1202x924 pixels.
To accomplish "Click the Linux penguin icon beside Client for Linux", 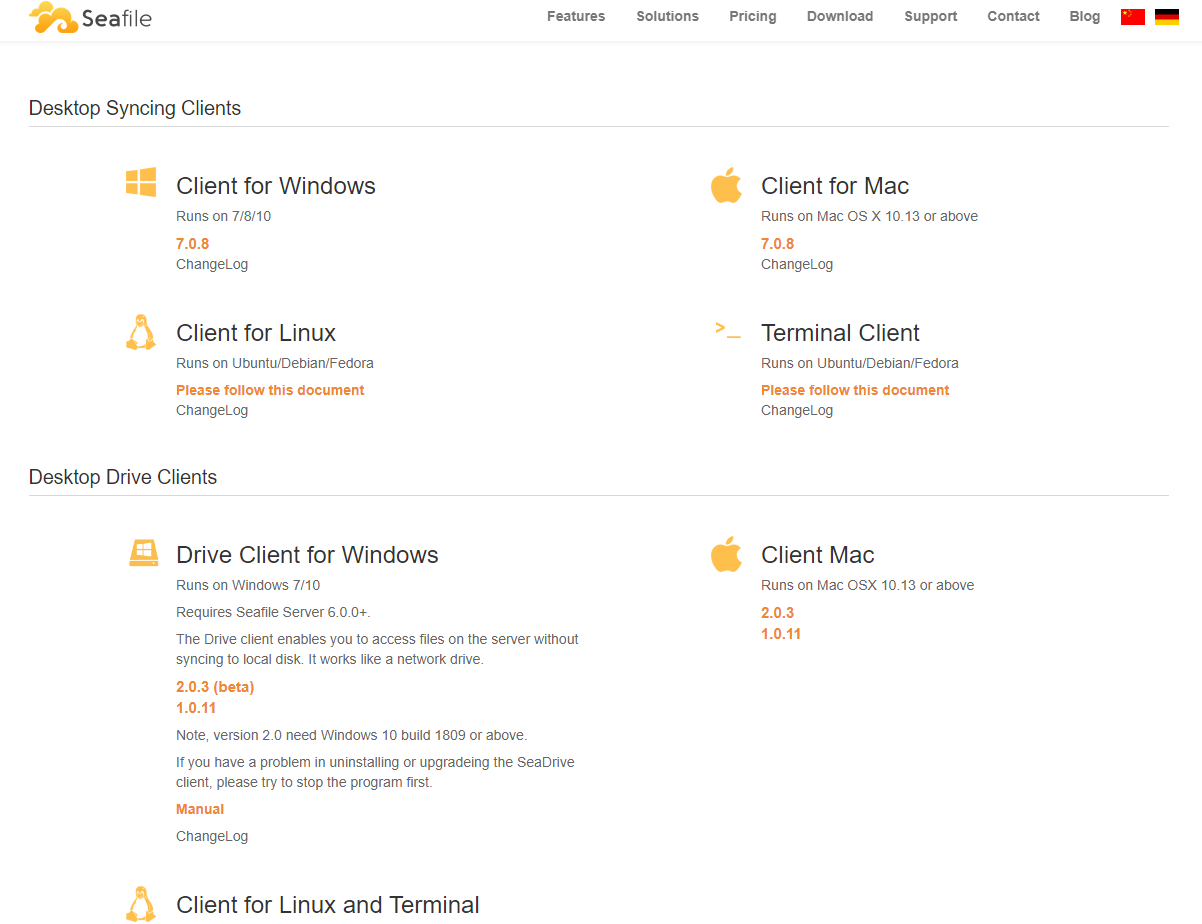I will click(140, 332).
